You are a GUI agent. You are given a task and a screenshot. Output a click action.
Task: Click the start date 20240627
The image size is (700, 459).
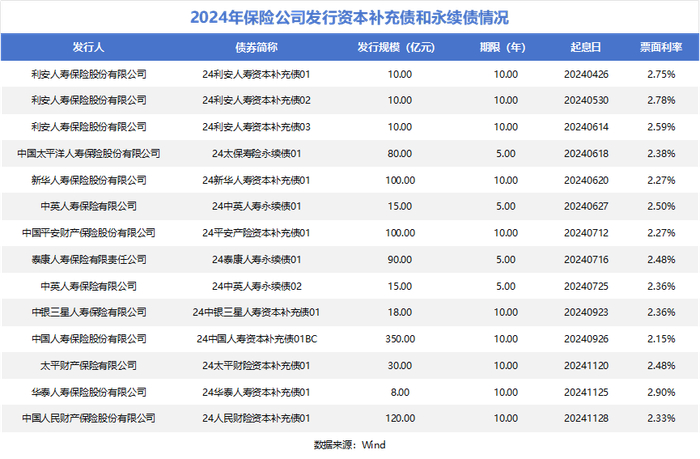click(x=586, y=206)
